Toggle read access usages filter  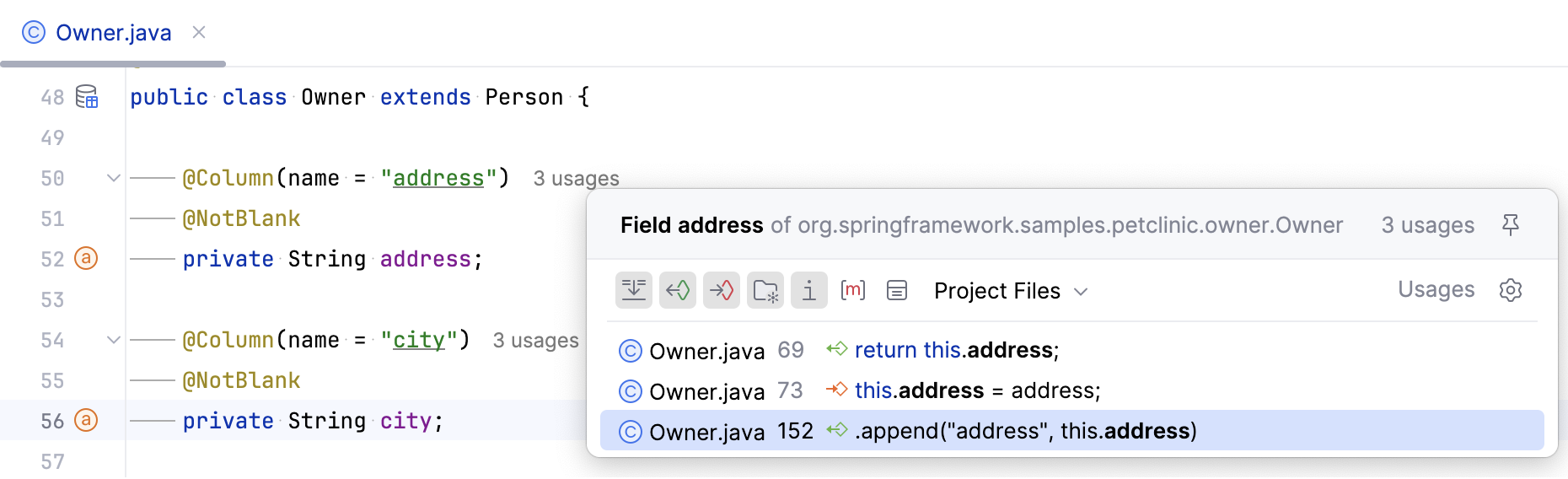tap(678, 291)
